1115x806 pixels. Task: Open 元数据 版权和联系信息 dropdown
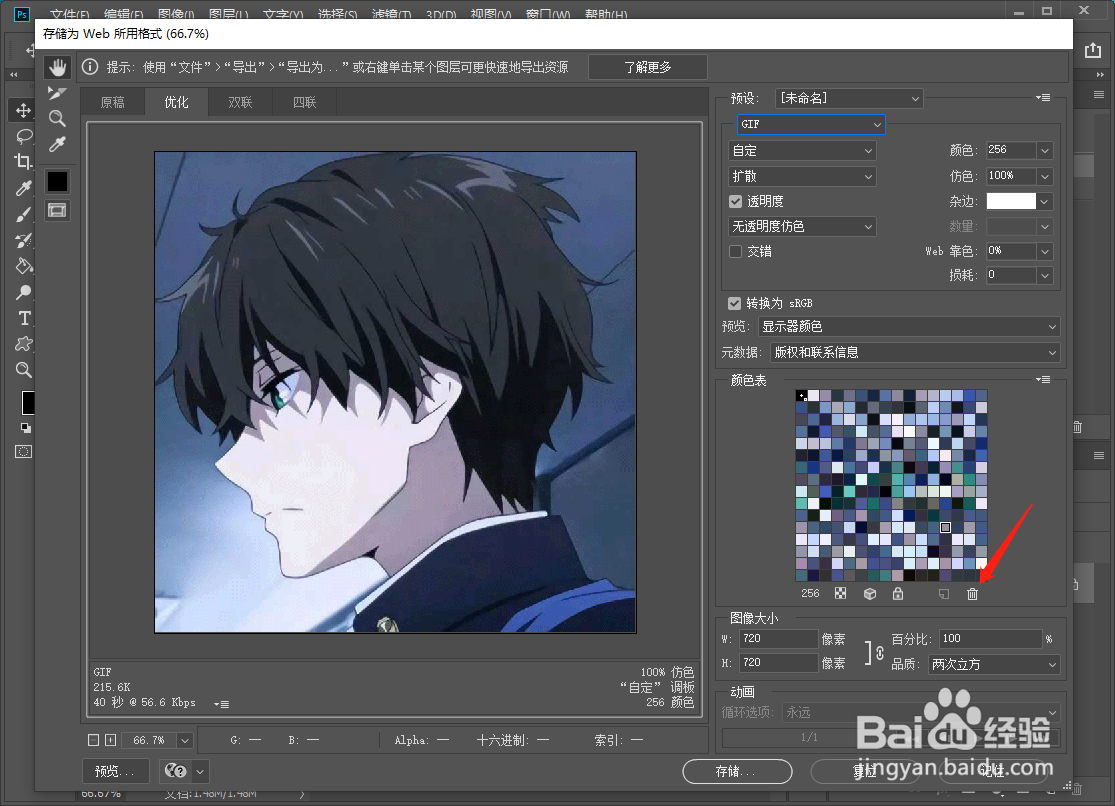[915, 352]
